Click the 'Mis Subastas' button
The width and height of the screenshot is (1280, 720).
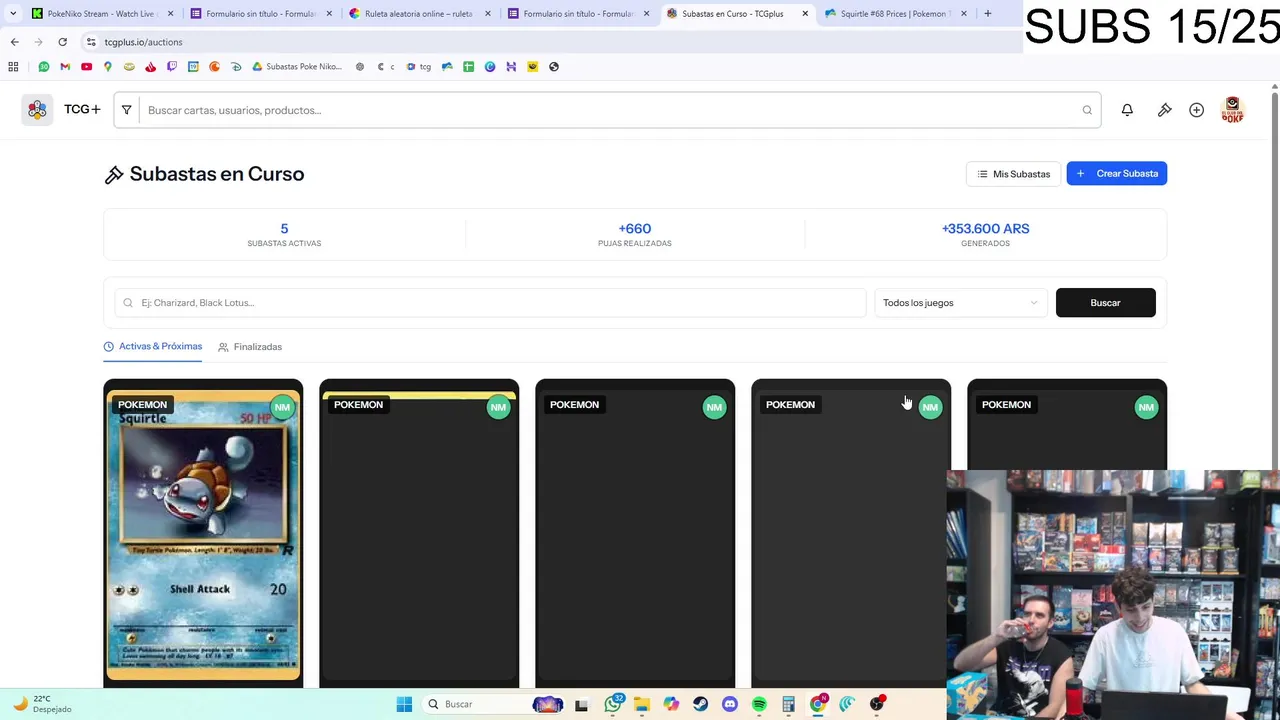tap(1013, 174)
